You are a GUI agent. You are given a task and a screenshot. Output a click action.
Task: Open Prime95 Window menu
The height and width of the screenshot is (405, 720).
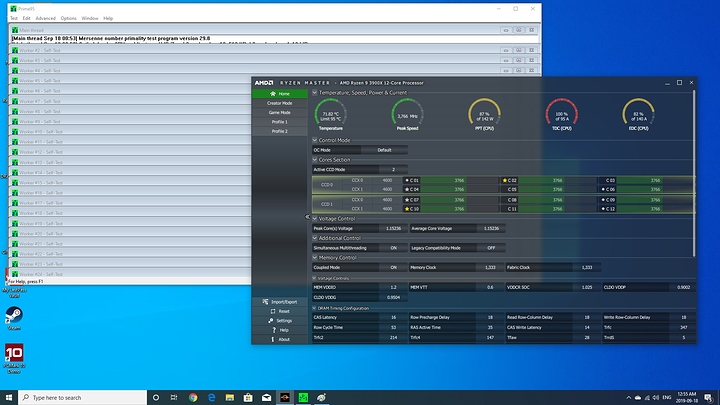pos(90,18)
